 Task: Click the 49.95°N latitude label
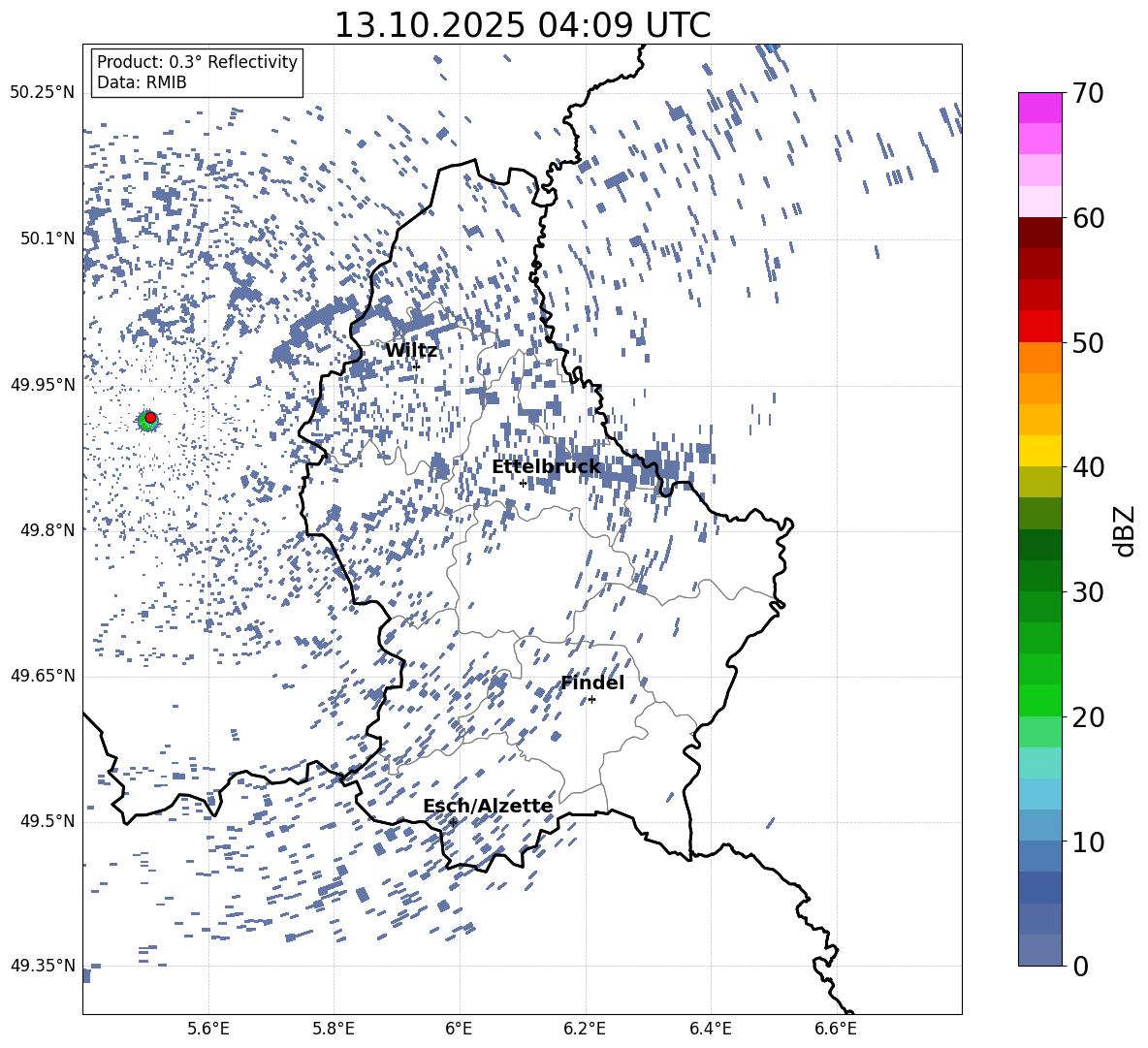43,385
